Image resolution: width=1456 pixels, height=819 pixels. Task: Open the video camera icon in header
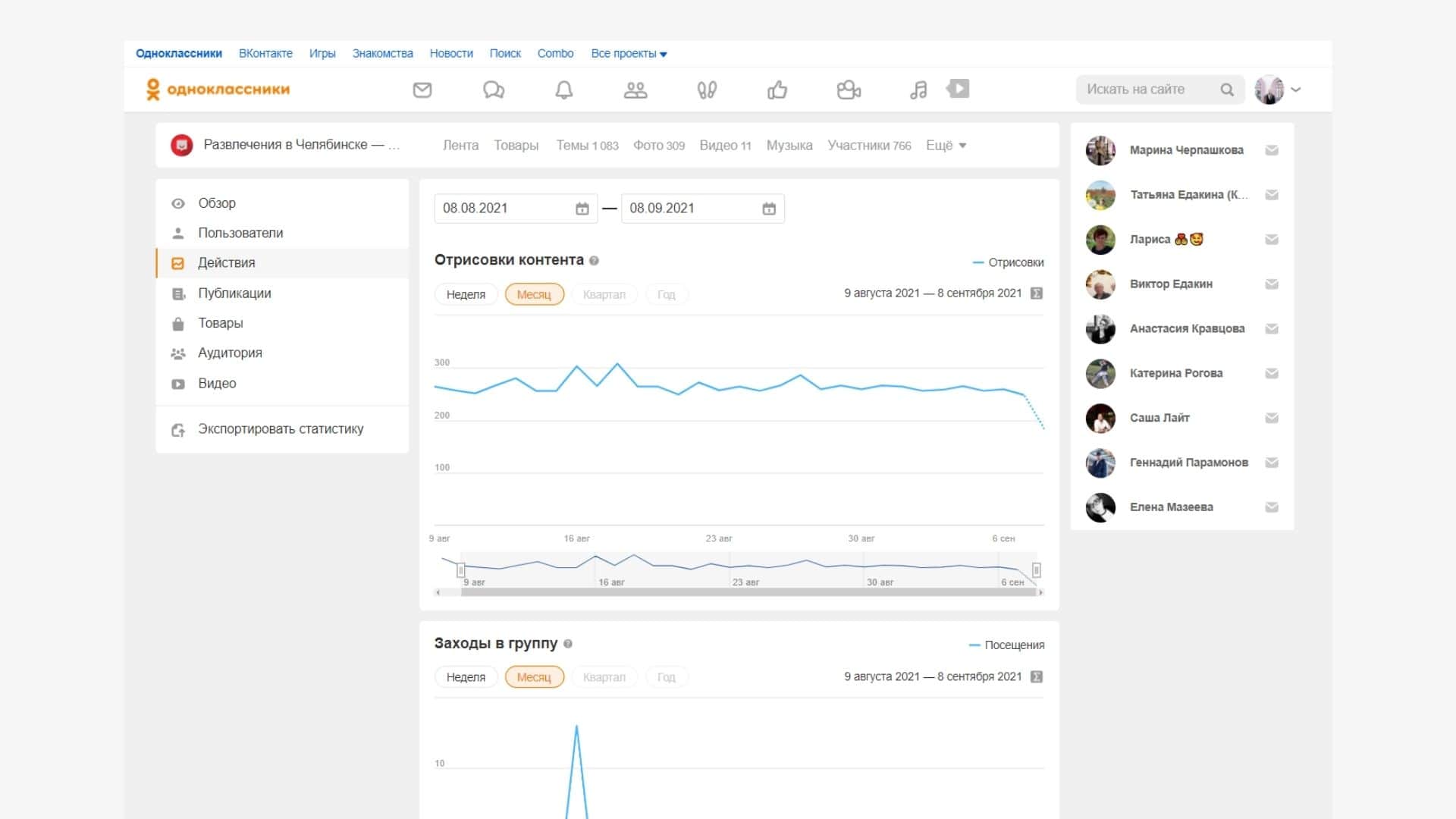(849, 90)
